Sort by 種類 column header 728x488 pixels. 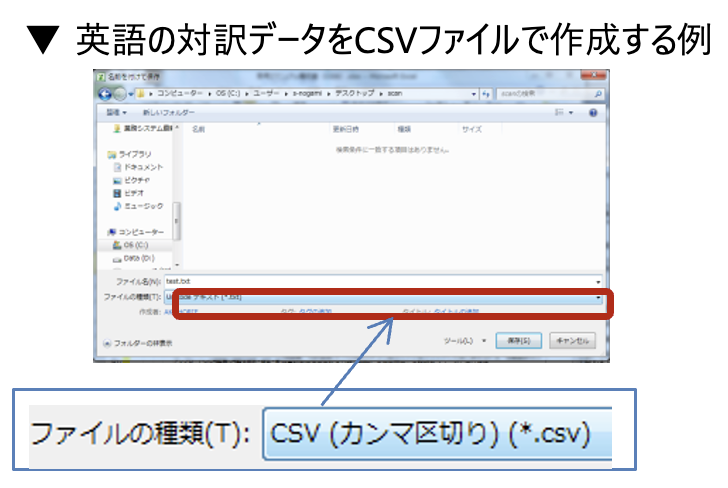point(404,129)
